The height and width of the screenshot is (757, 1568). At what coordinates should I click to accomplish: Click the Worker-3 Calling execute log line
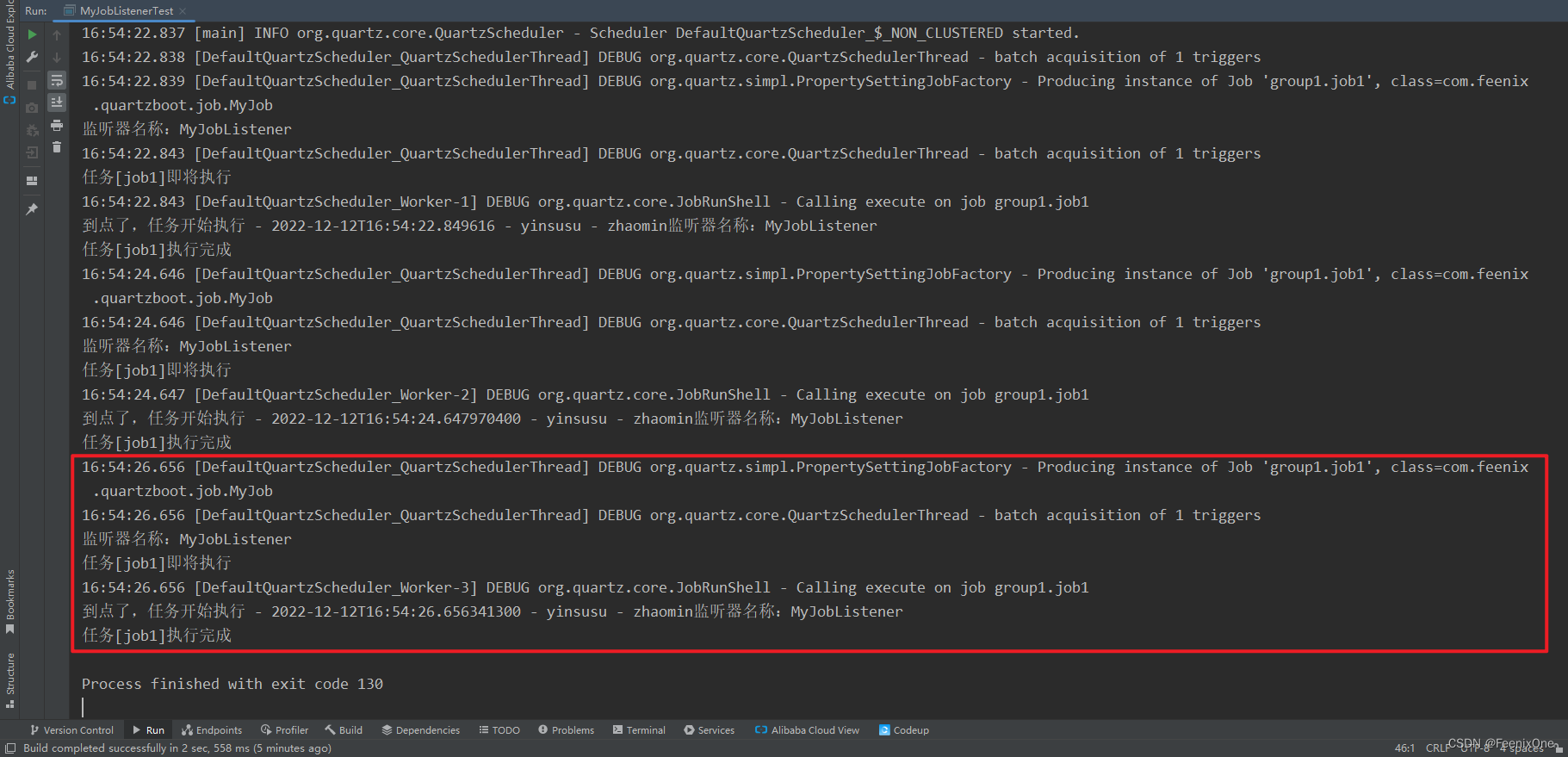pos(585,587)
